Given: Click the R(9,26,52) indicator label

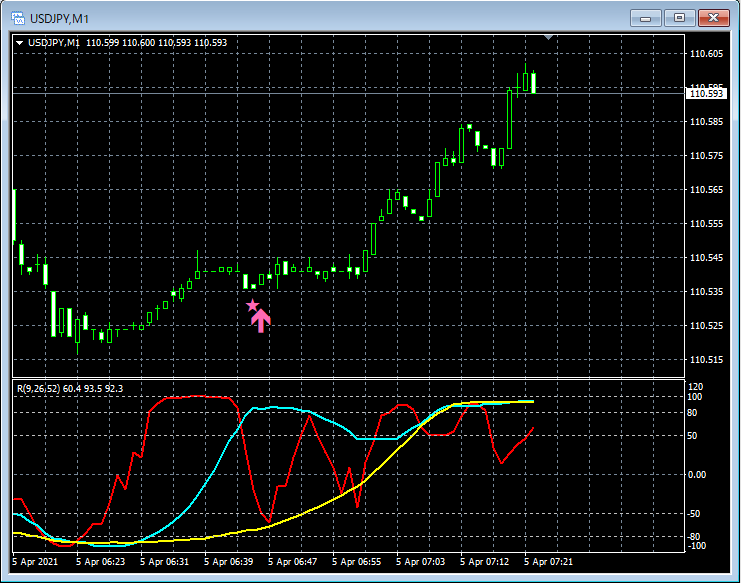Looking at the screenshot, I should 70,389.
